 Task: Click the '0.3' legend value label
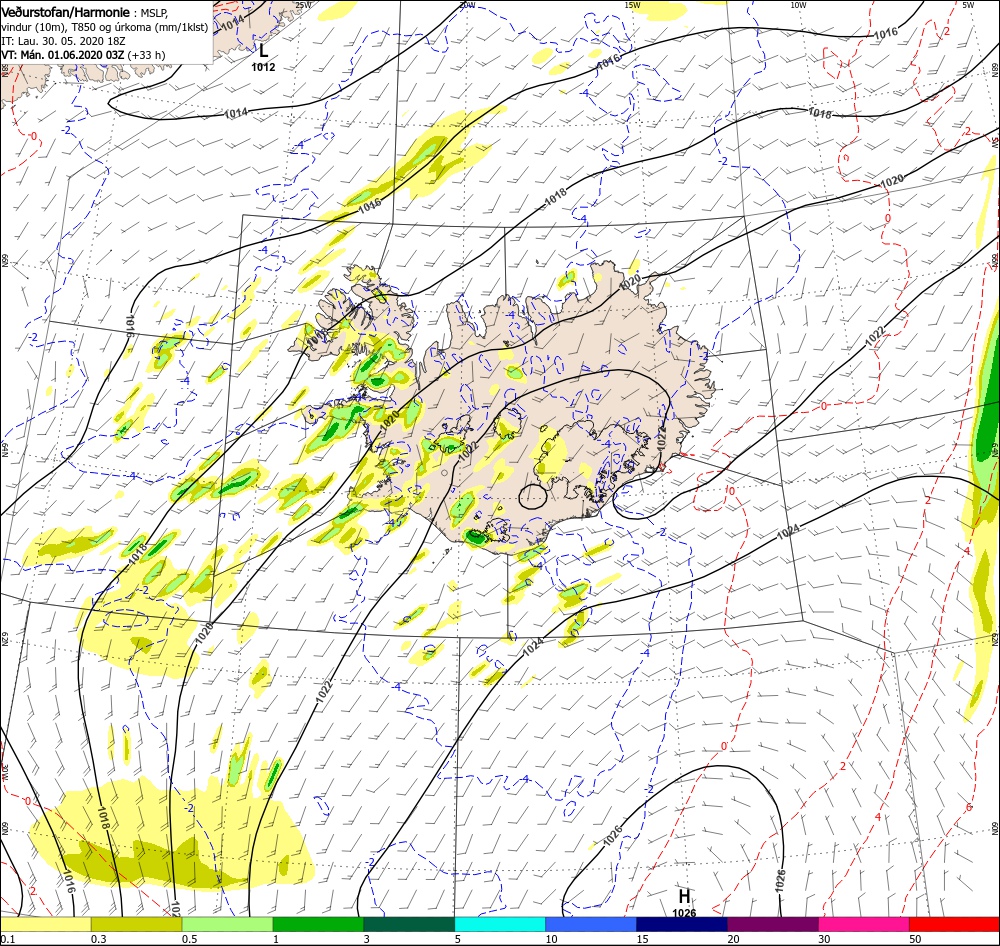[x=98, y=939]
